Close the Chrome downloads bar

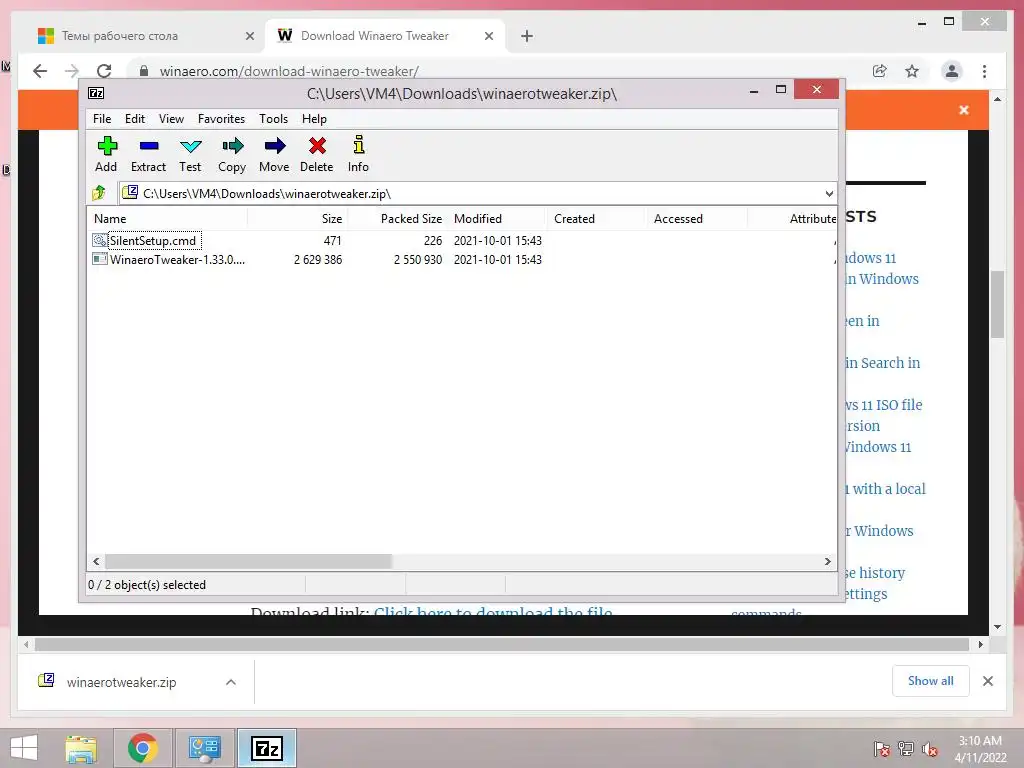point(987,681)
